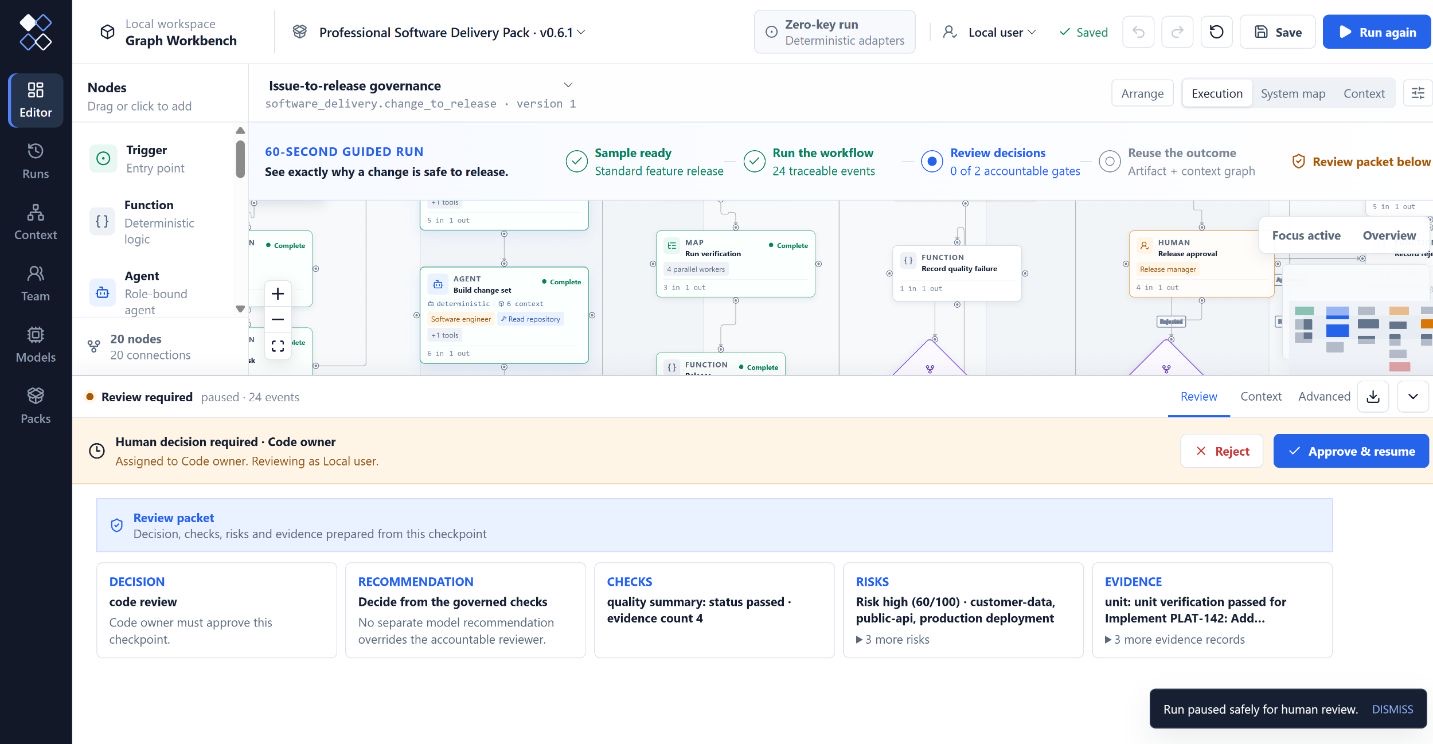Open the Professional Software Delivery Pack dropdown

pos(439,32)
